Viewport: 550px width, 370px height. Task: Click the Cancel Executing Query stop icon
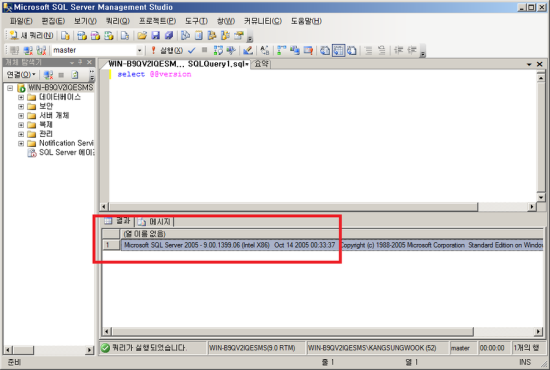coord(204,50)
